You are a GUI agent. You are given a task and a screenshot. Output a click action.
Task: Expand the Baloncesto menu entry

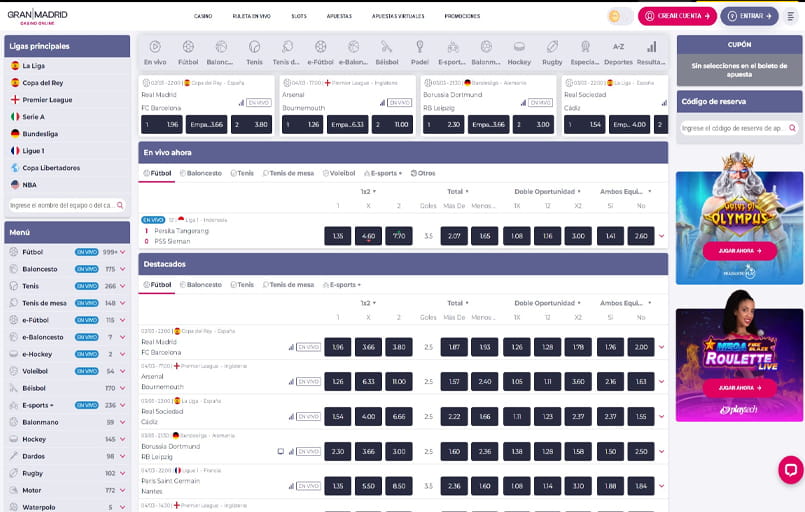[x=123, y=269]
